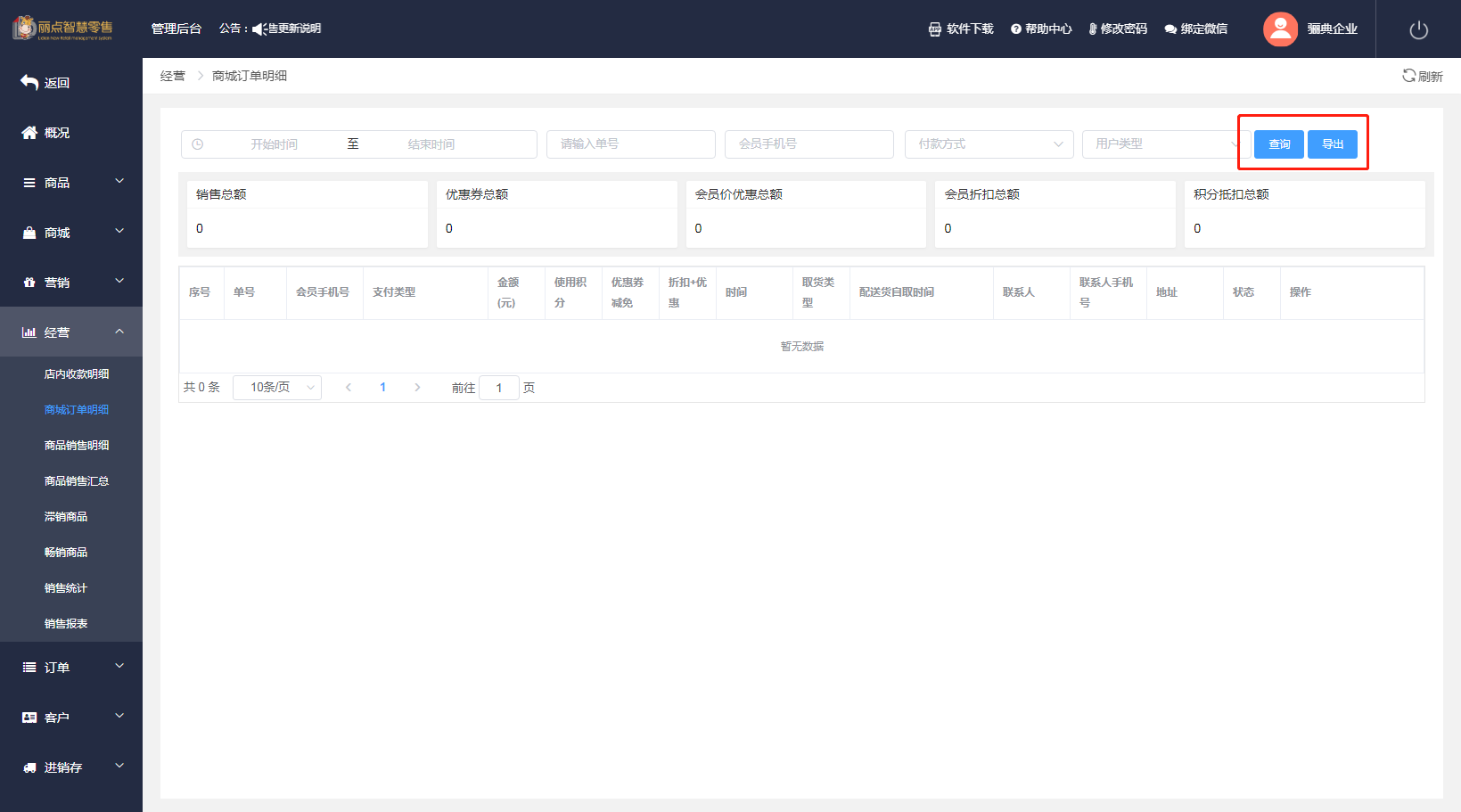Click the blue 查询 button
The image size is (1461, 812).
1279,144
